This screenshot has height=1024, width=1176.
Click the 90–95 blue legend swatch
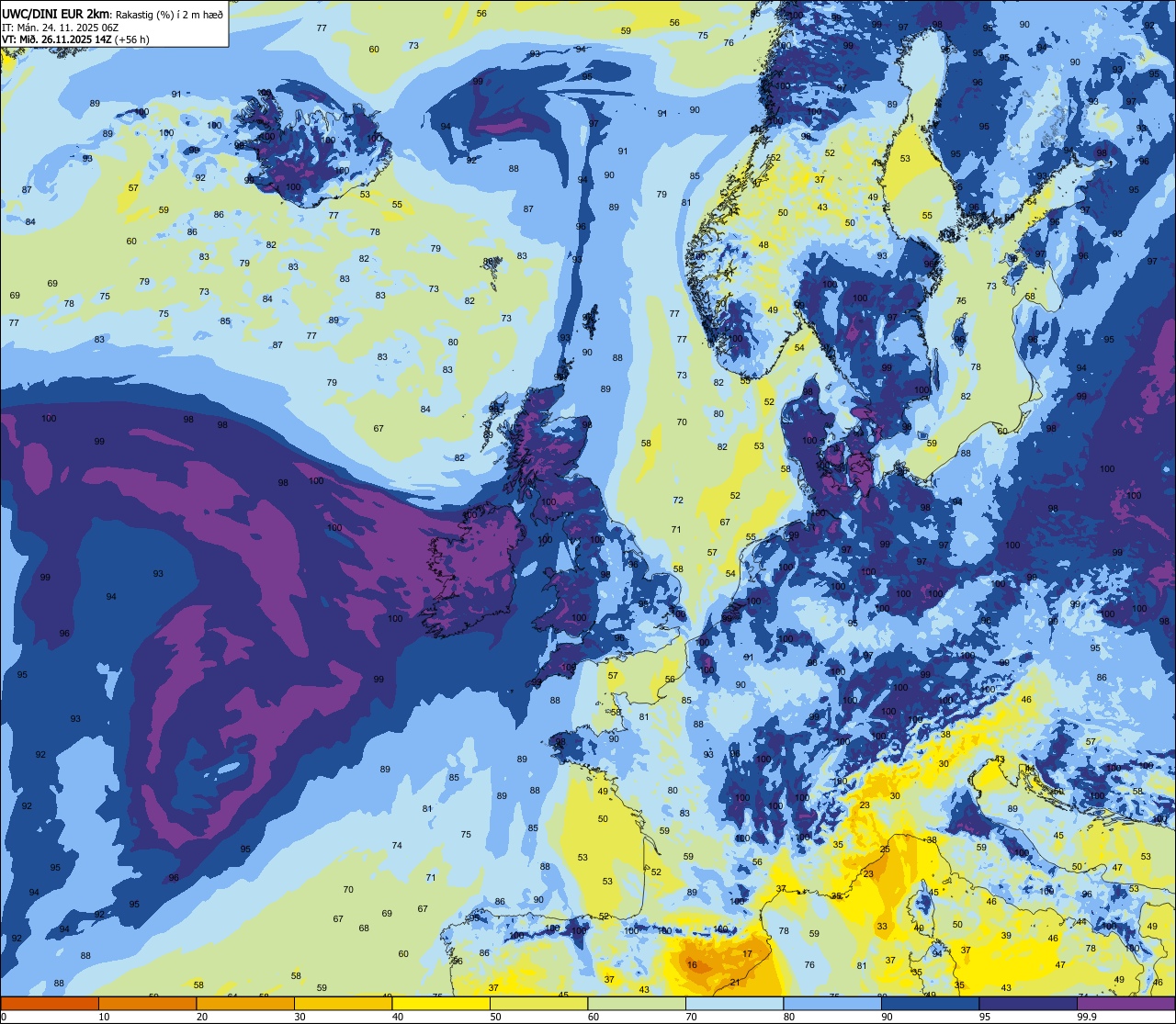click(x=930, y=1003)
